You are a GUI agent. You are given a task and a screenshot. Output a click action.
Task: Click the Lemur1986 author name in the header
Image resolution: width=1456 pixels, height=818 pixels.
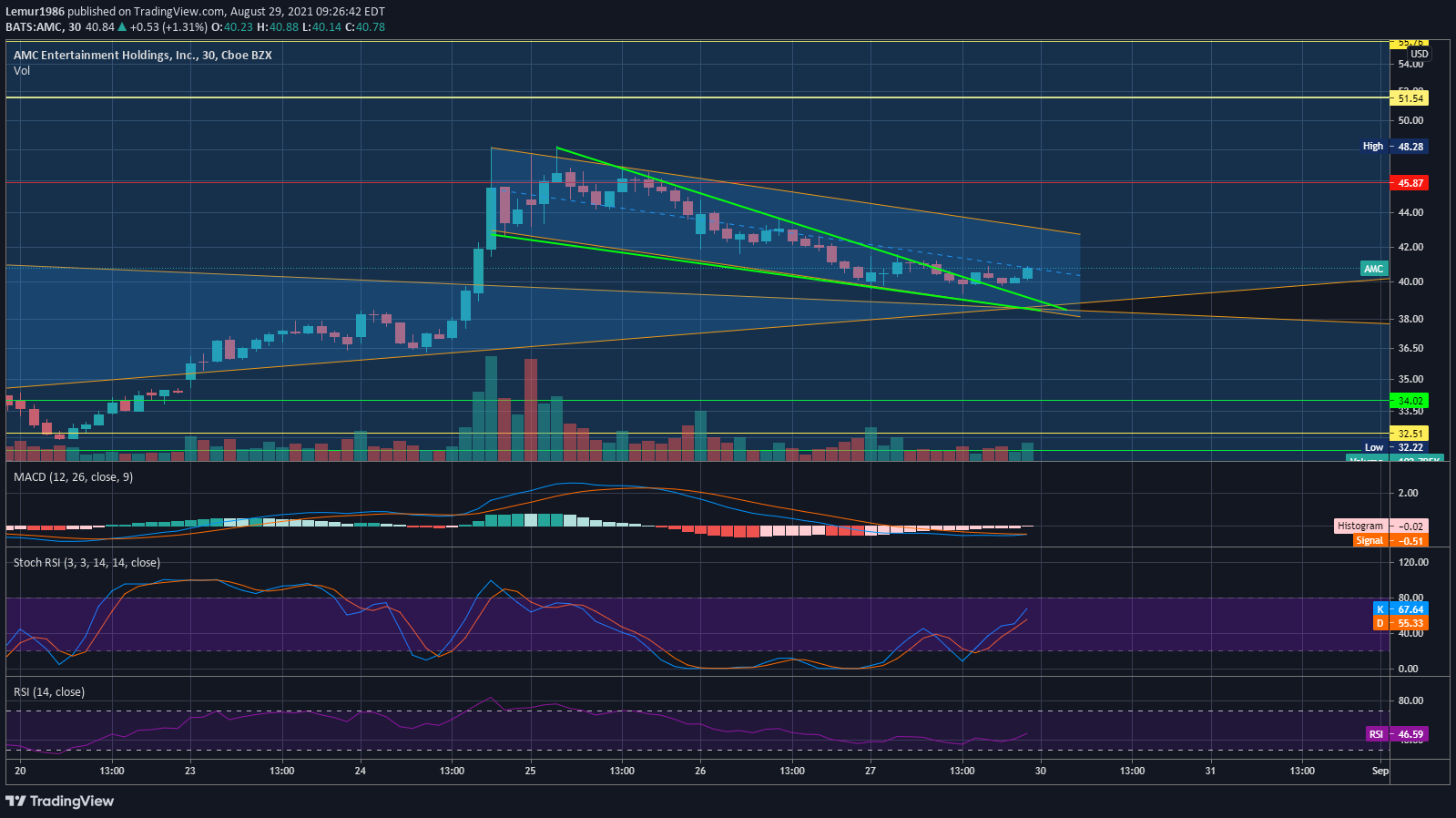[35, 12]
